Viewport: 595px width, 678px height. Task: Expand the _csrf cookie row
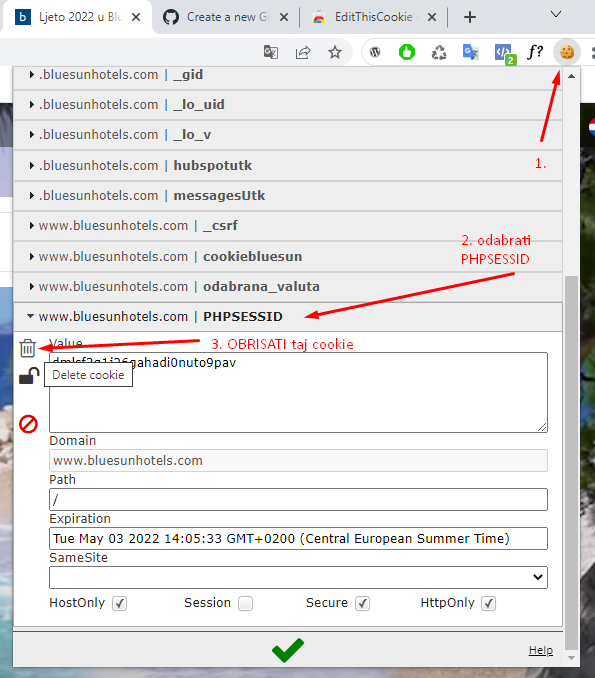click(288, 226)
